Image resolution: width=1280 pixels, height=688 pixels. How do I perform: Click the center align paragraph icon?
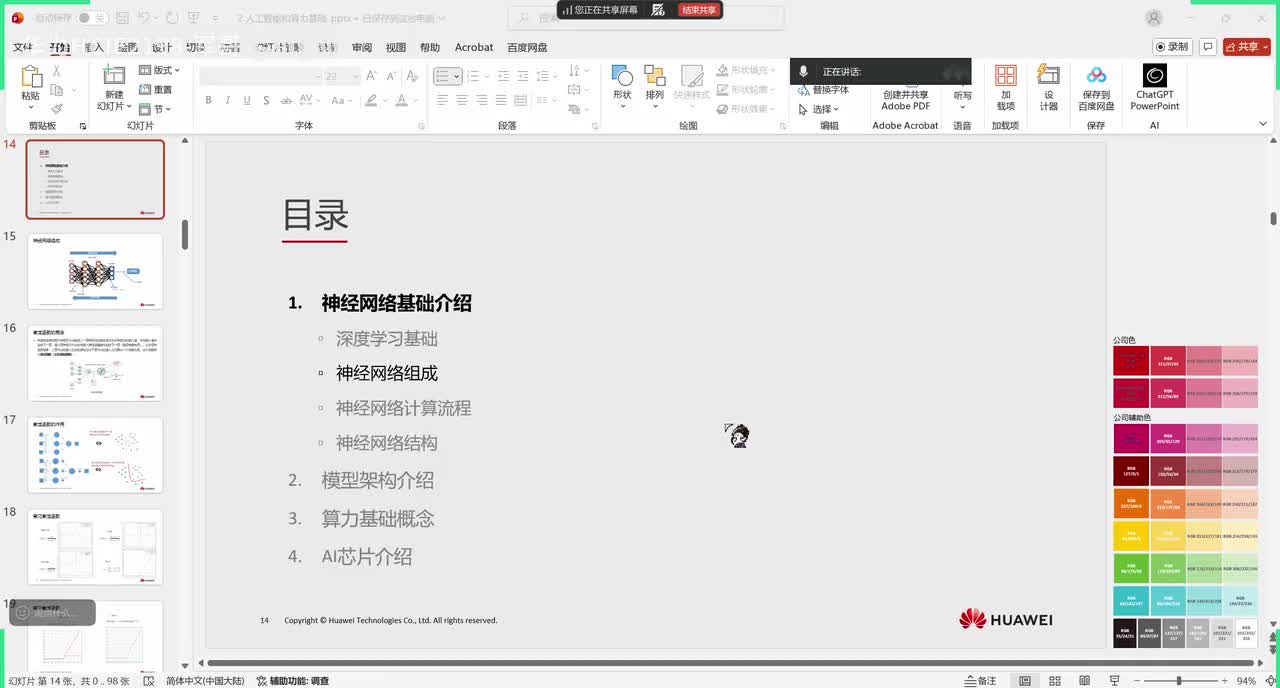click(462, 100)
